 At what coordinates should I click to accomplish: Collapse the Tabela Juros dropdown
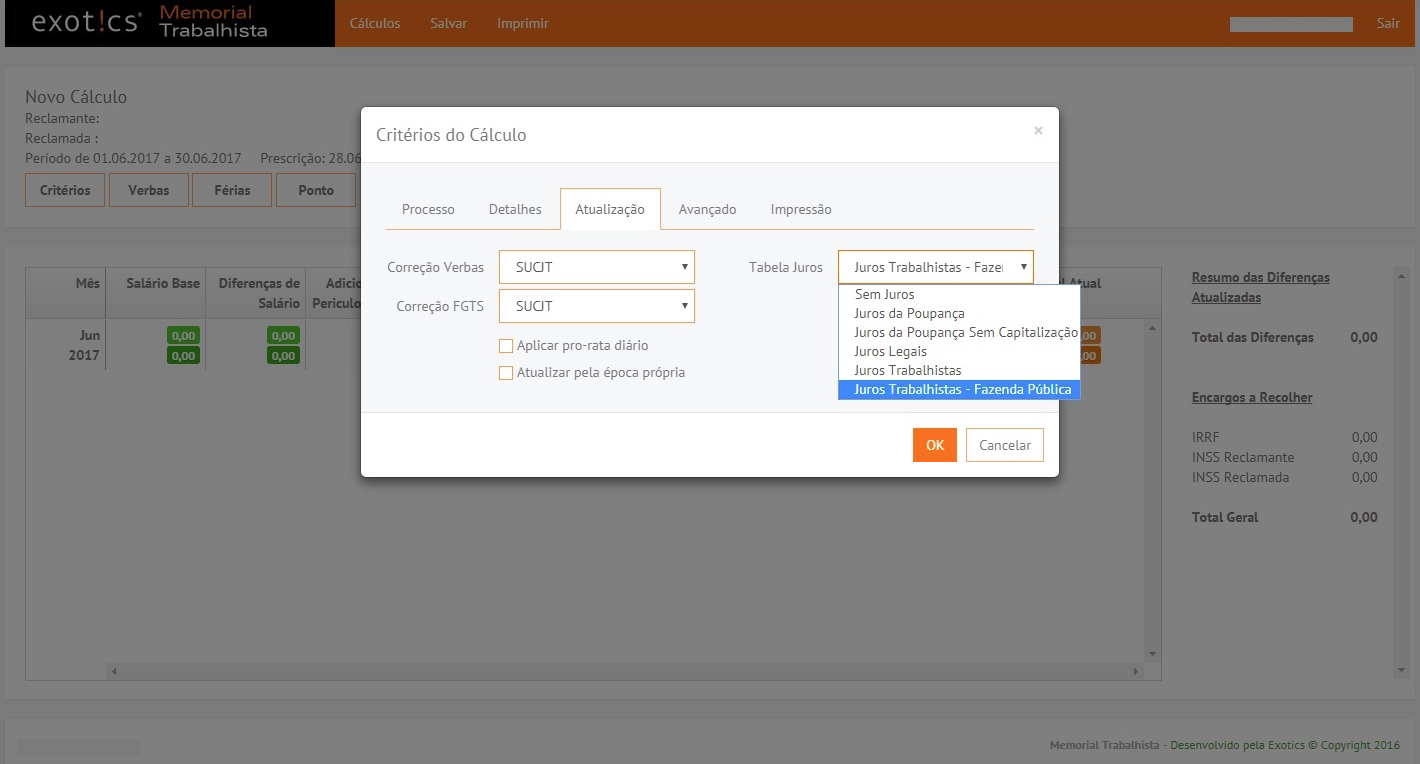tap(935, 267)
